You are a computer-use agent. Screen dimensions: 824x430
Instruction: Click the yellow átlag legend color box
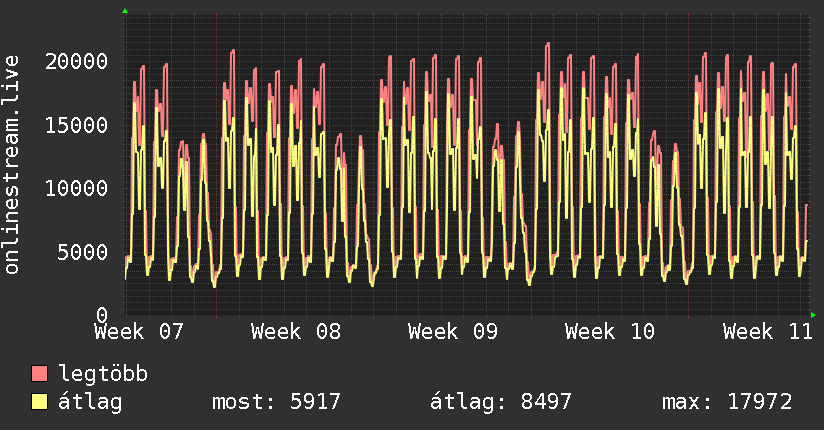click(x=39, y=401)
